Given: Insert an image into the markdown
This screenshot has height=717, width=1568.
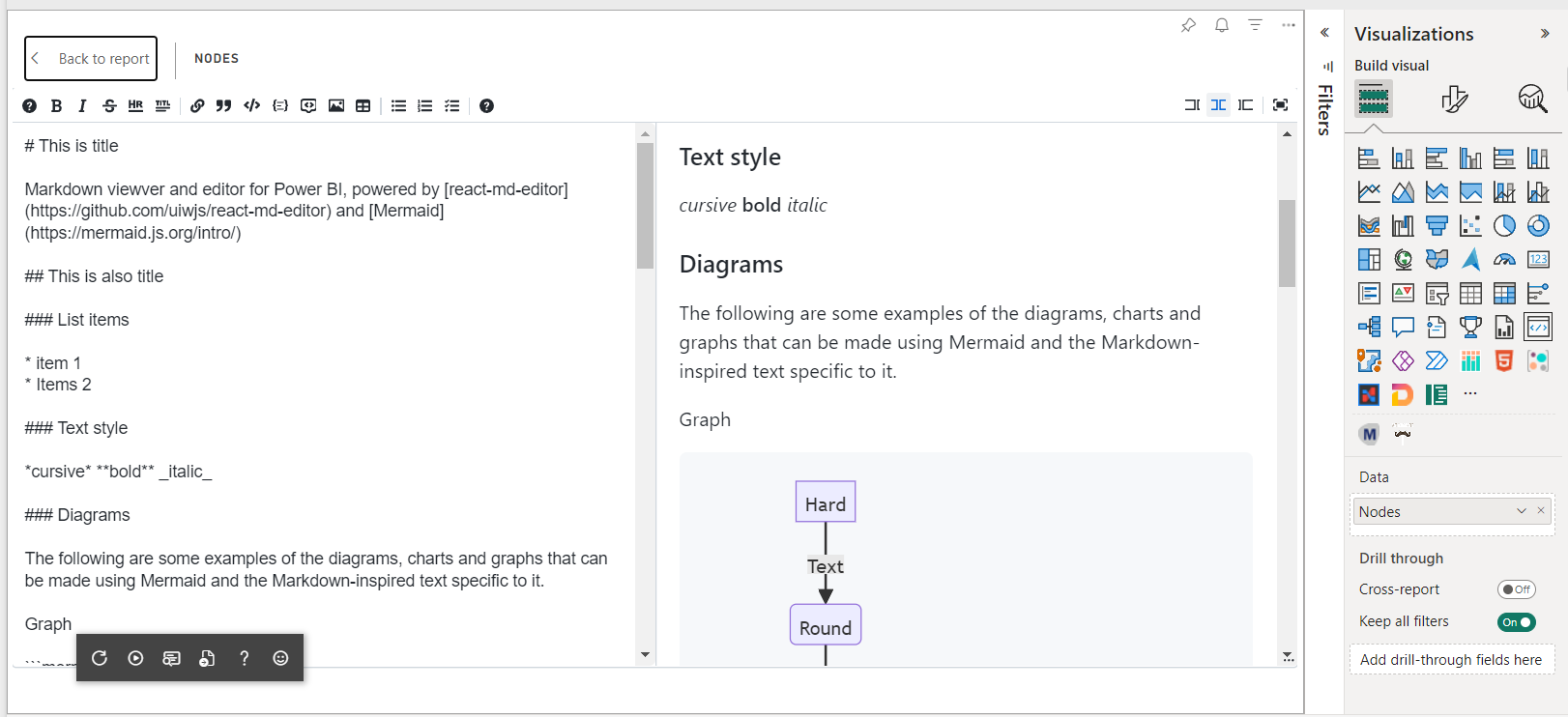Looking at the screenshot, I should (336, 106).
